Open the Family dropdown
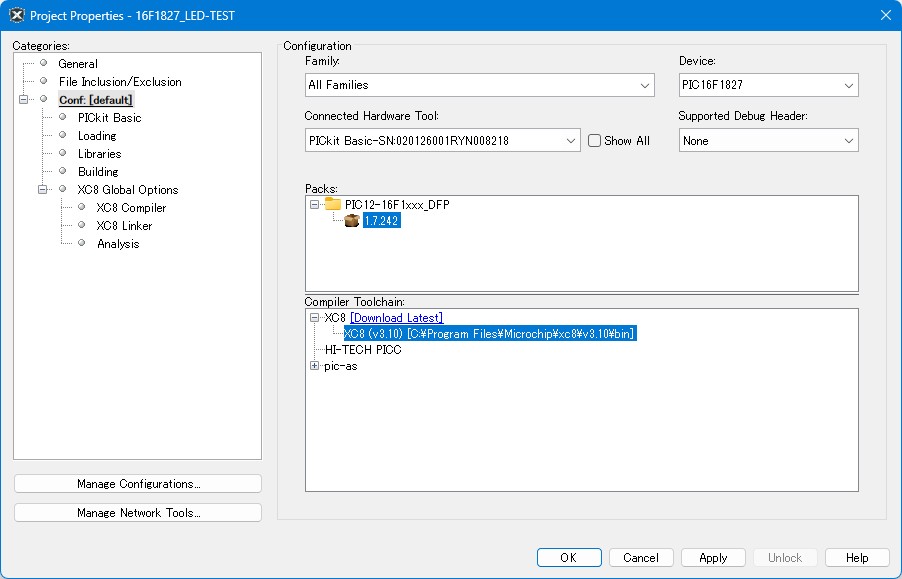Viewport: 902px width, 579px height. [479, 86]
